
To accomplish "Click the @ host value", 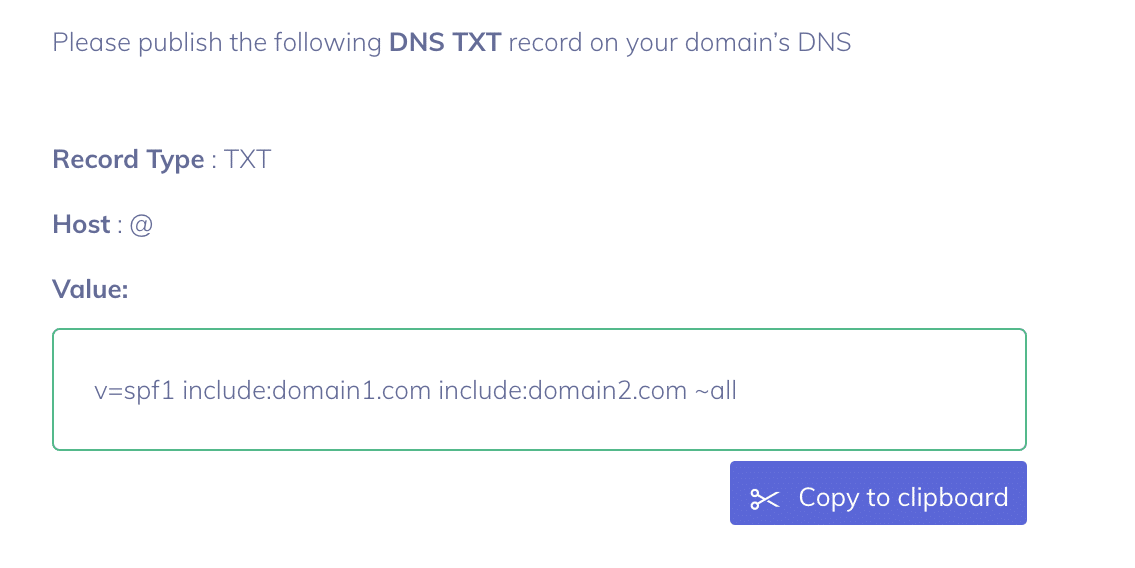I will click(x=141, y=225).
